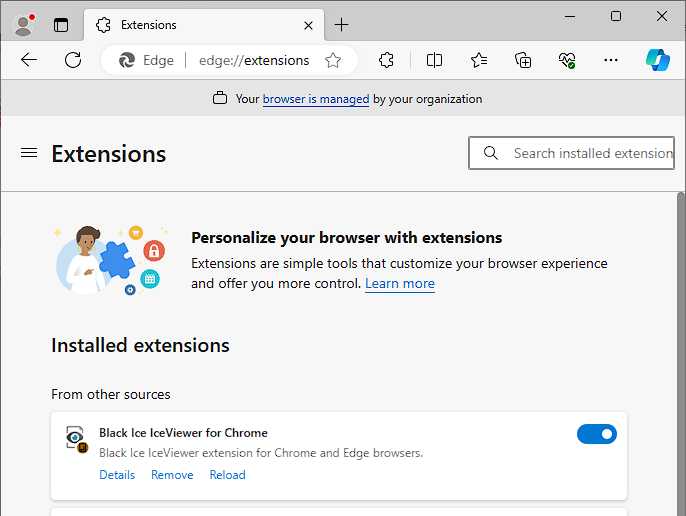Reload Black Ice IceViewer extension
The width and height of the screenshot is (686, 516).
[x=228, y=475]
